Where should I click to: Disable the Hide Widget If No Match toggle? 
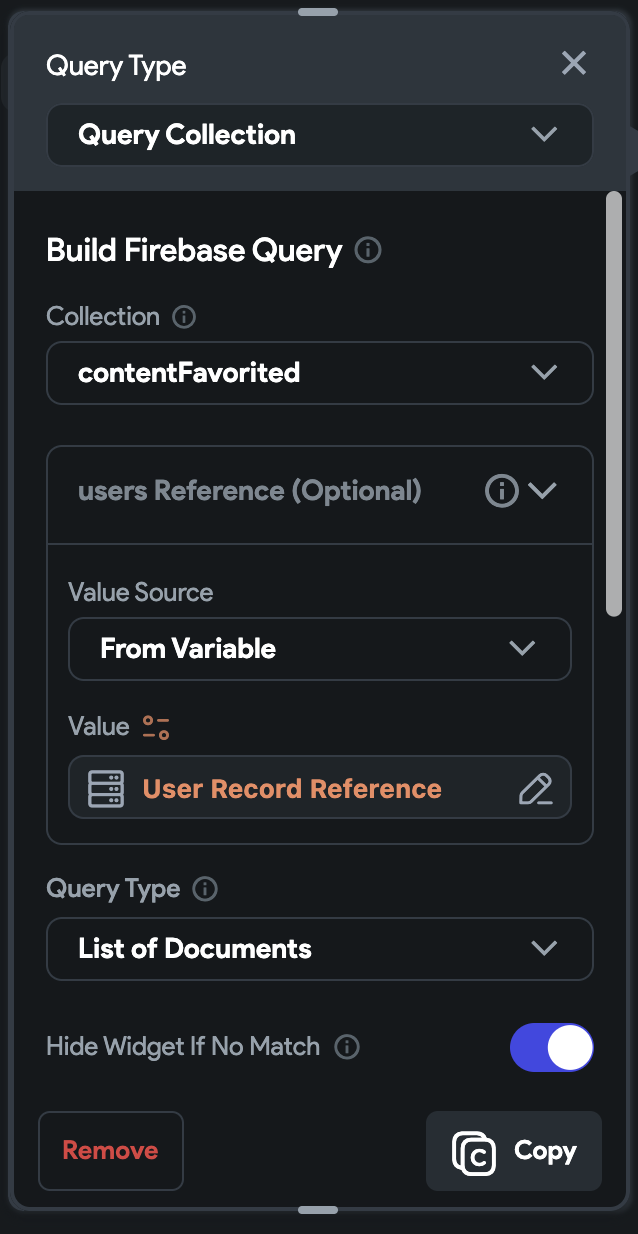click(552, 1047)
